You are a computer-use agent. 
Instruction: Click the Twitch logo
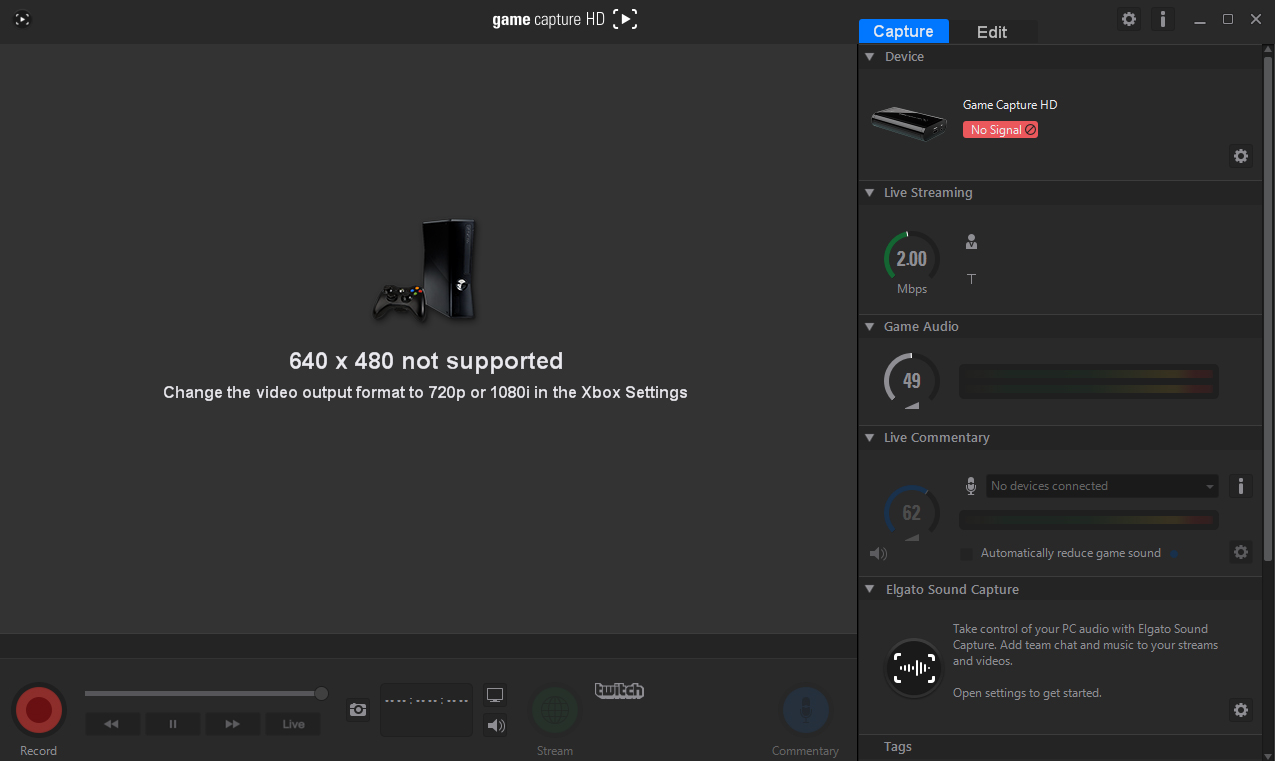point(620,691)
